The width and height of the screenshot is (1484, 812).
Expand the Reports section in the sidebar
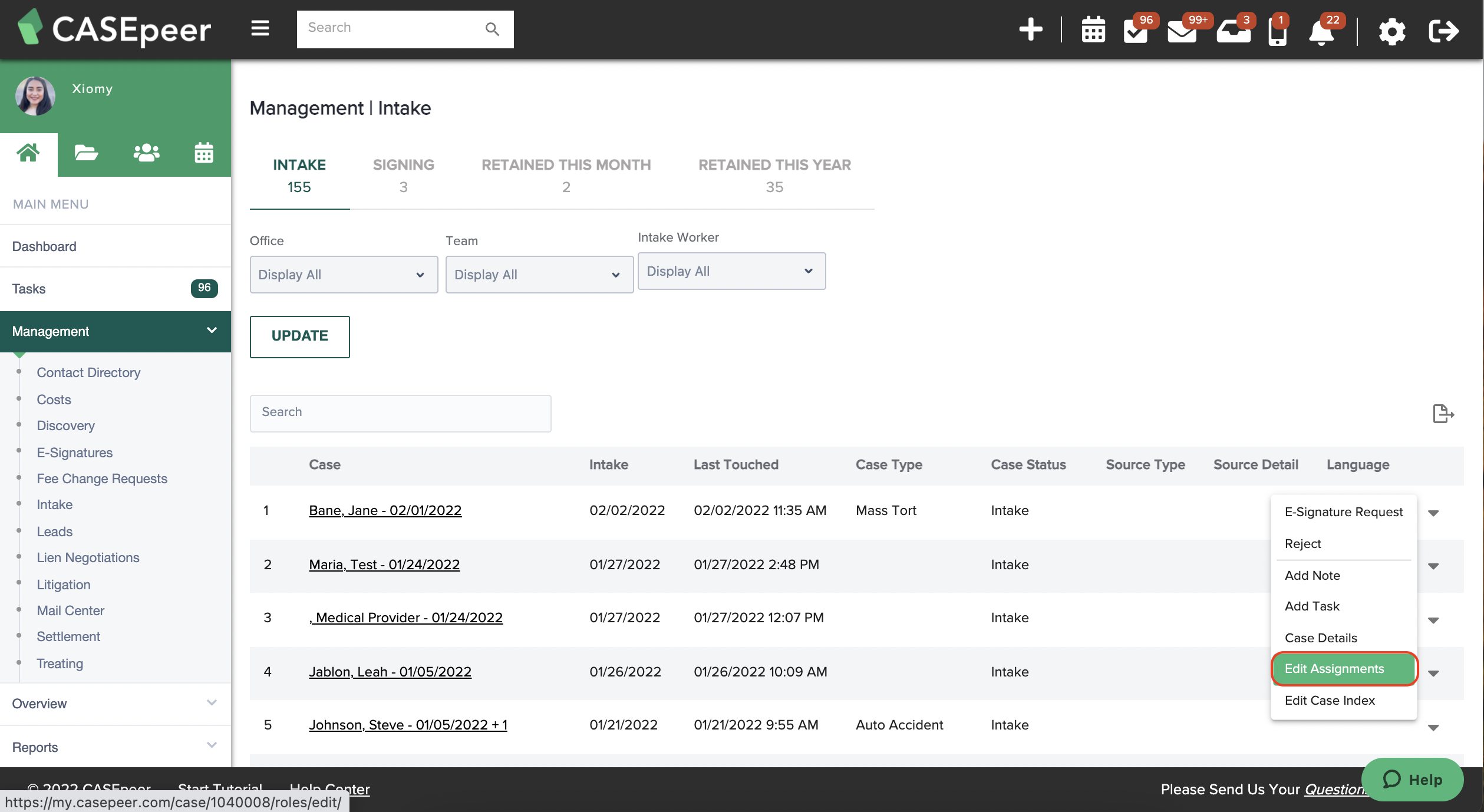click(x=211, y=745)
